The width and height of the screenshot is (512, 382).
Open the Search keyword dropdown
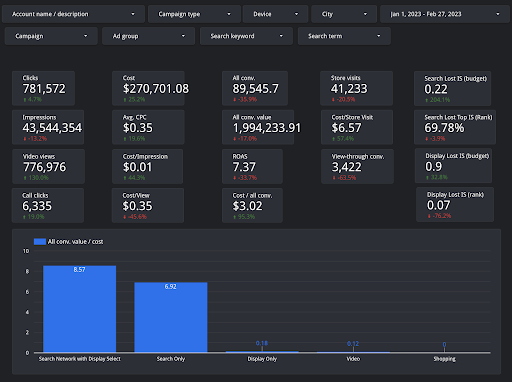pyautogui.click(x=246, y=36)
